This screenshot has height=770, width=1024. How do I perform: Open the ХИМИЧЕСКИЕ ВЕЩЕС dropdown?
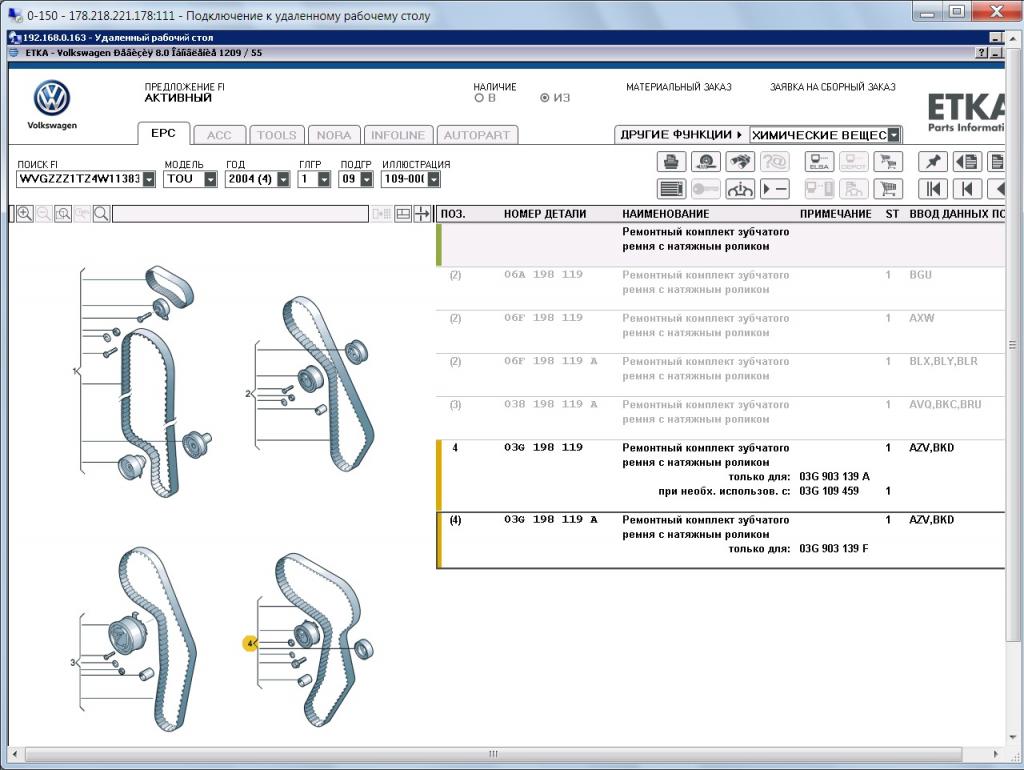tap(894, 135)
